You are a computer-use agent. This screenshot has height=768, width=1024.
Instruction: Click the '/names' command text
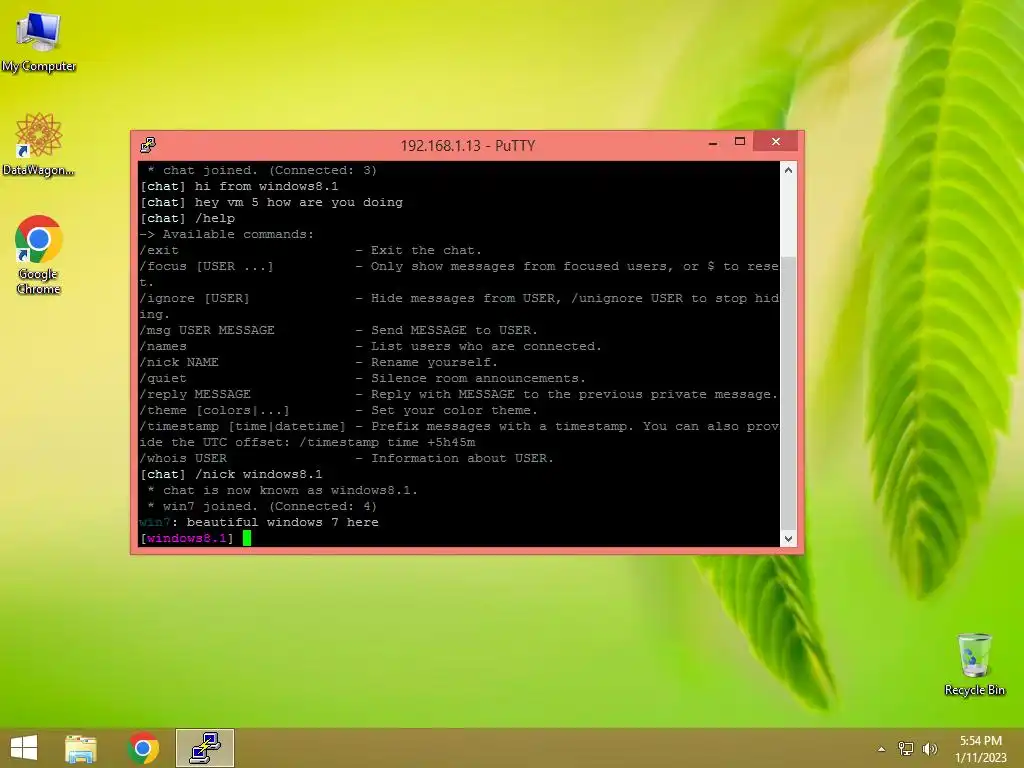(163, 346)
